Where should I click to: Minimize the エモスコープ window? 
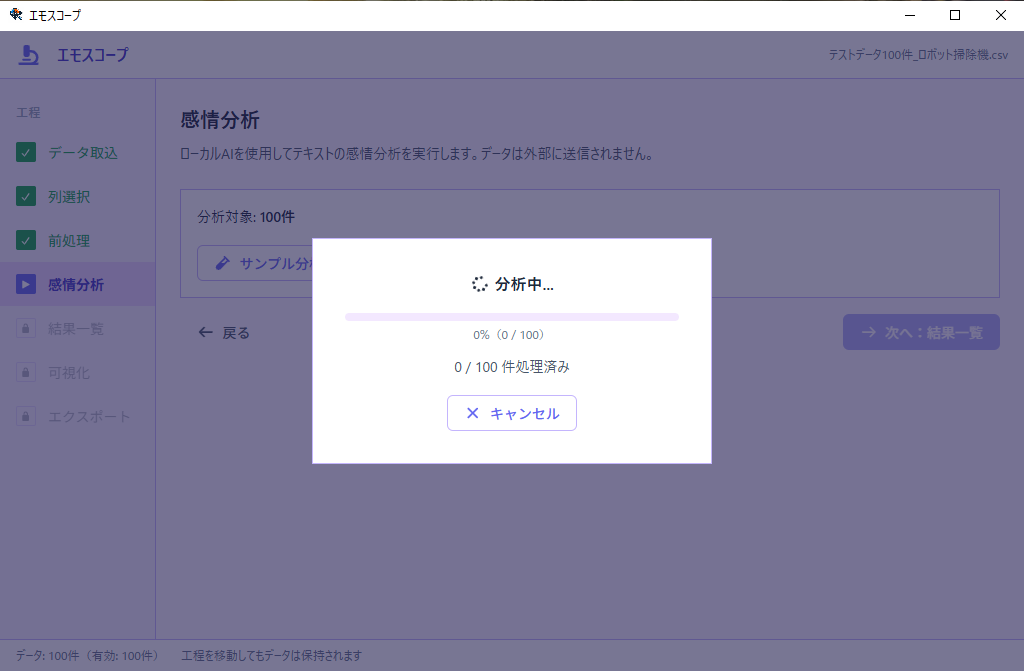(x=910, y=15)
